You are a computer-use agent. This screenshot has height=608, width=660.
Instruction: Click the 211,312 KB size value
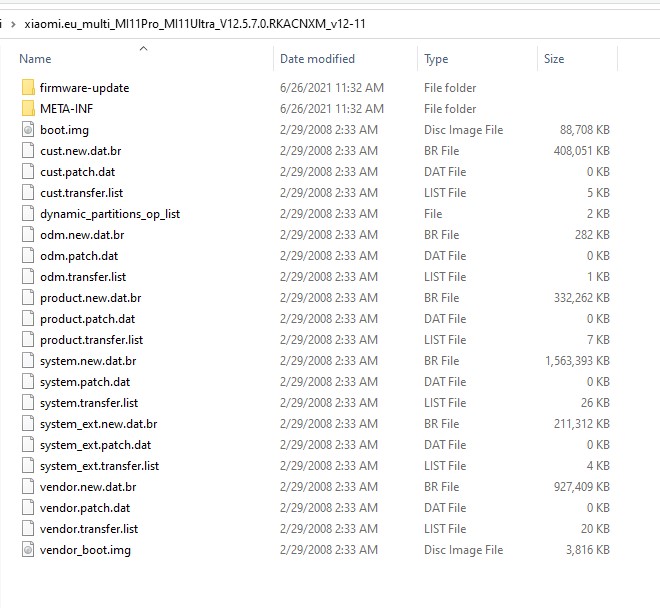tap(582, 424)
